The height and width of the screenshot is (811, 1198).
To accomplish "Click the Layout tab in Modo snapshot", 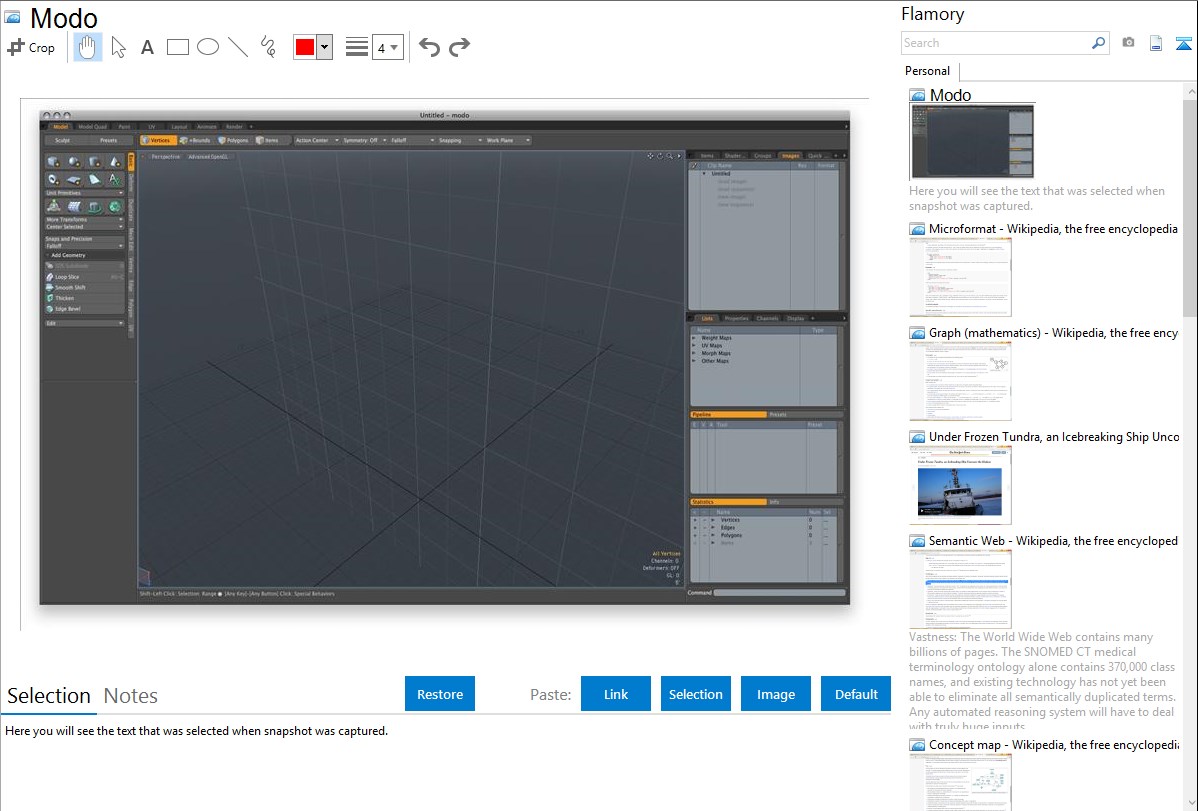I will coord(179,127).
